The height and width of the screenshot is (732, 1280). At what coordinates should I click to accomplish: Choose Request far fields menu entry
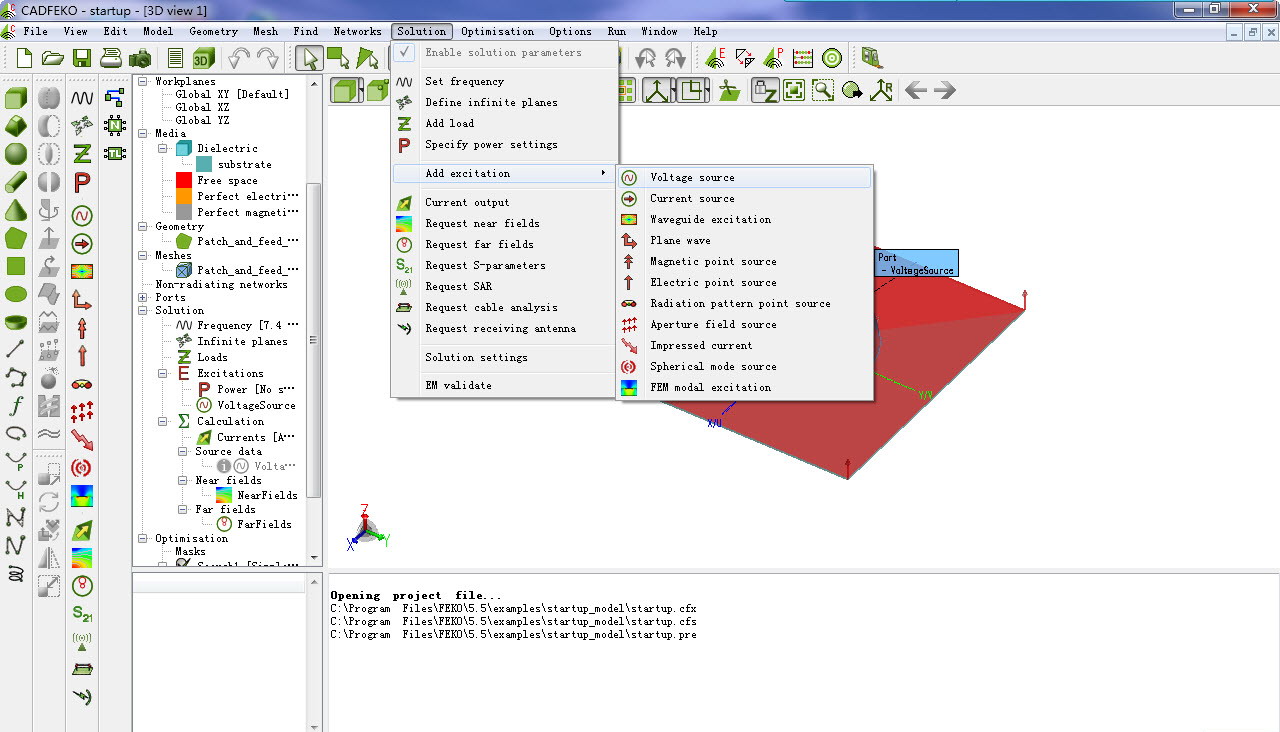[505, 244]
